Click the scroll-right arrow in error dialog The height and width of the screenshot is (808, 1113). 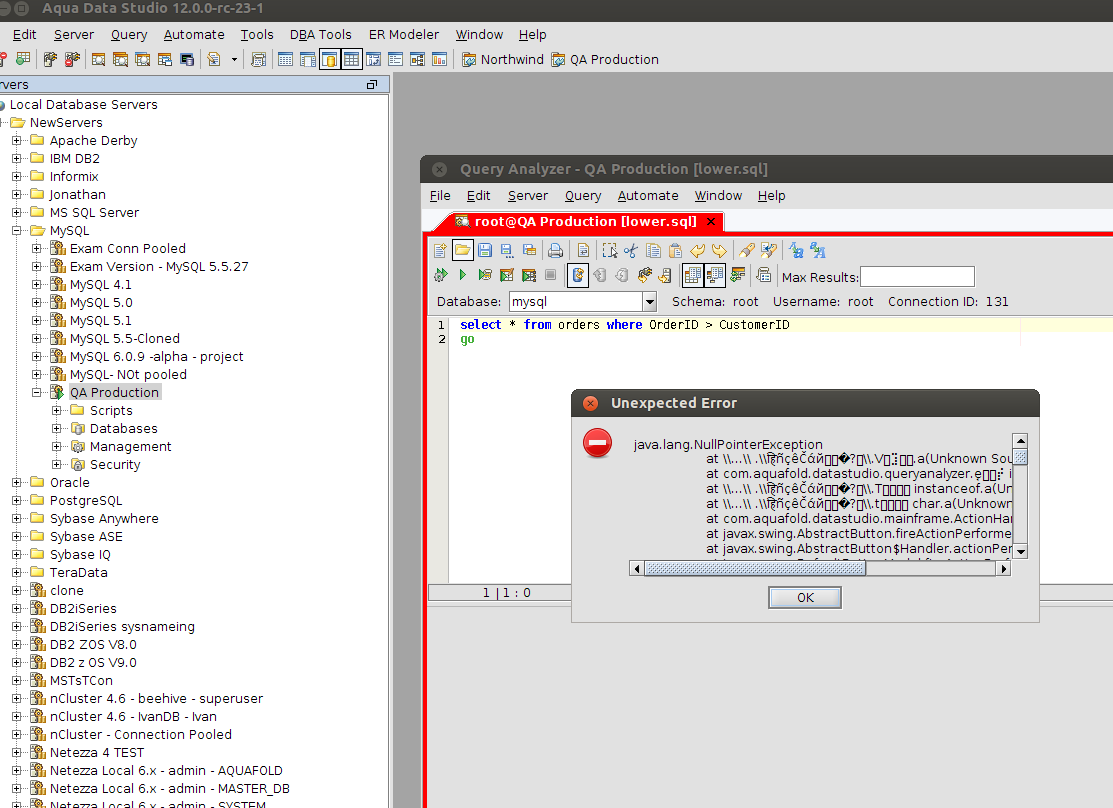pyautogui.click(x=1003, y=569)
